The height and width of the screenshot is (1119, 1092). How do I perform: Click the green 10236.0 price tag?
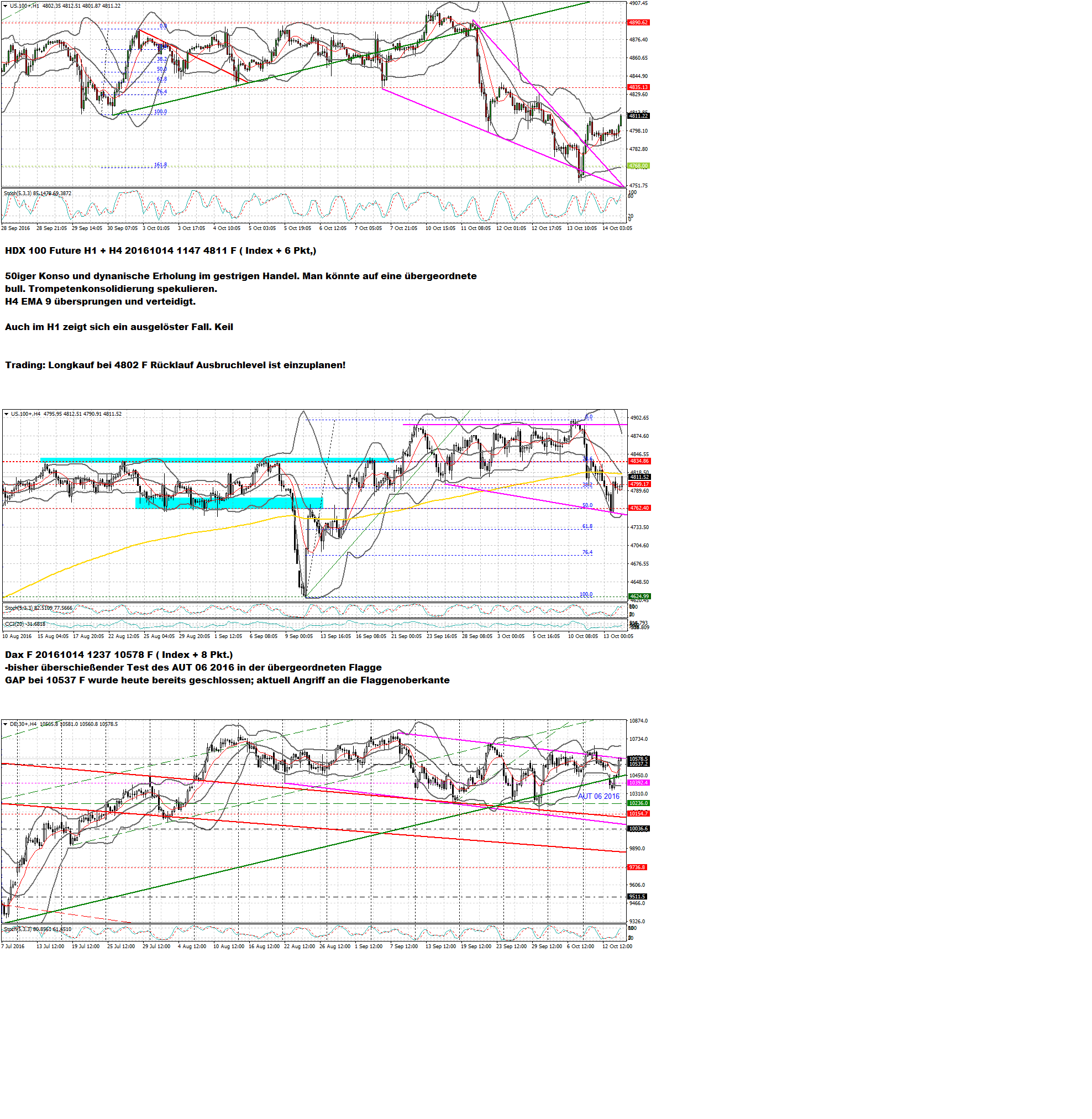pos(638,803)
